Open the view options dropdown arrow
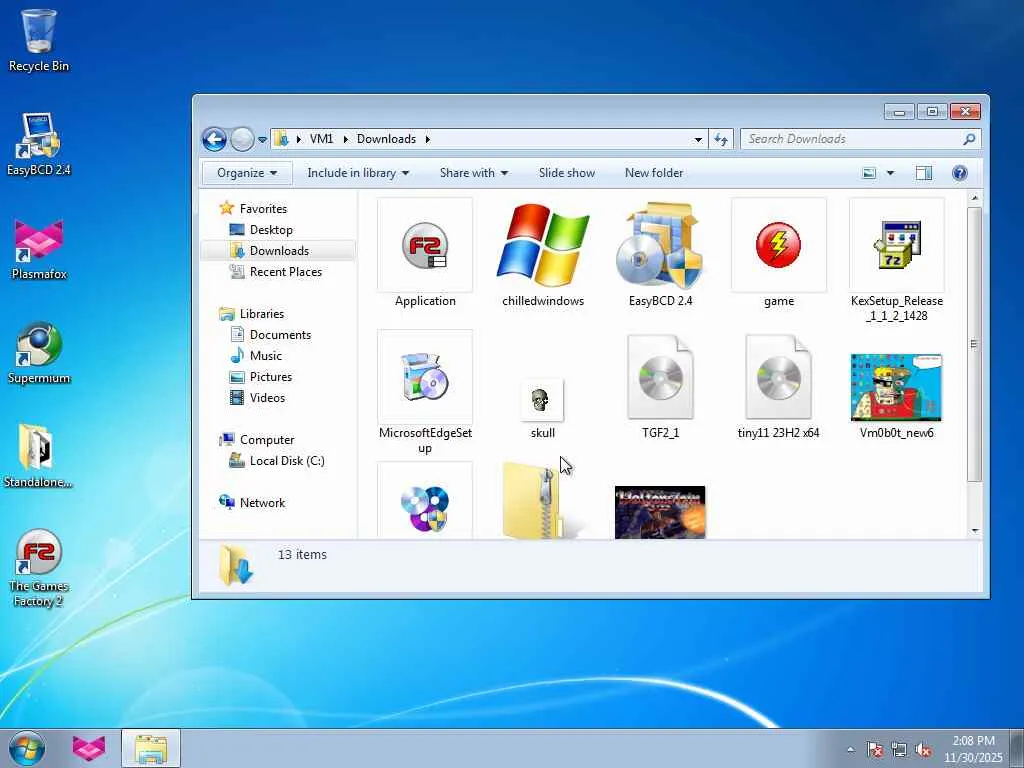This screenshot has width=1024, height=768. tap(889, 173)
